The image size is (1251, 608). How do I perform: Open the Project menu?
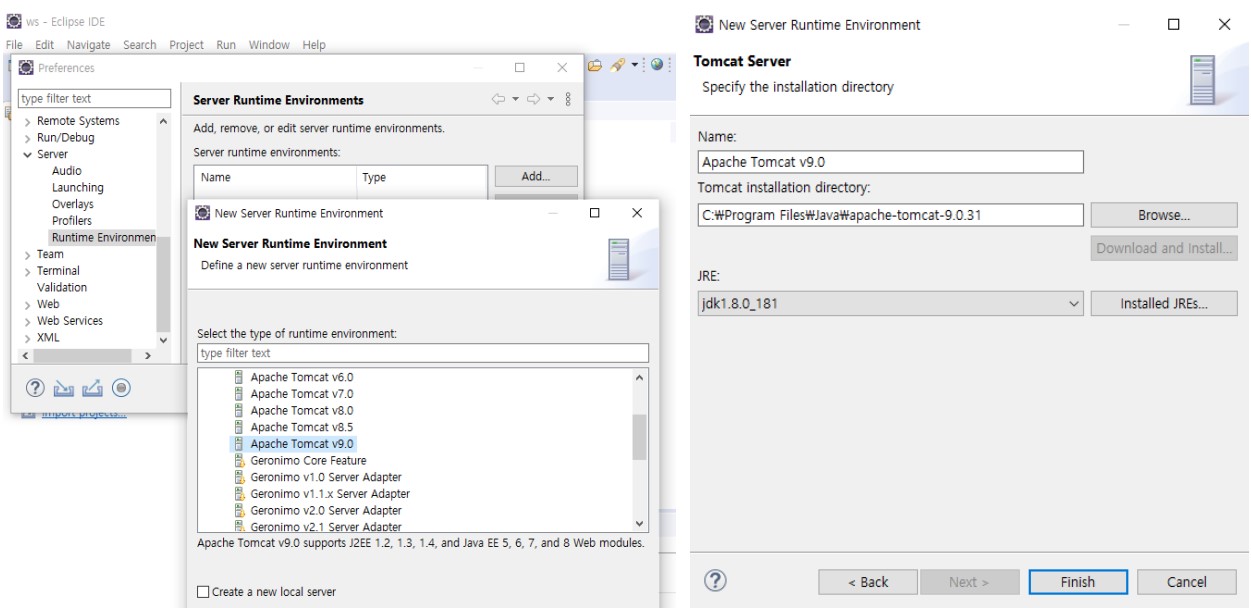click(187, 45)
